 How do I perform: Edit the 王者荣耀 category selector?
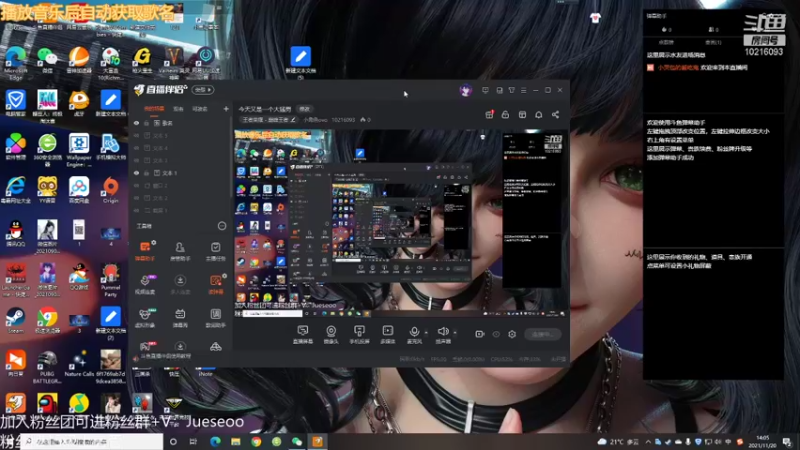tap(268, 120)
